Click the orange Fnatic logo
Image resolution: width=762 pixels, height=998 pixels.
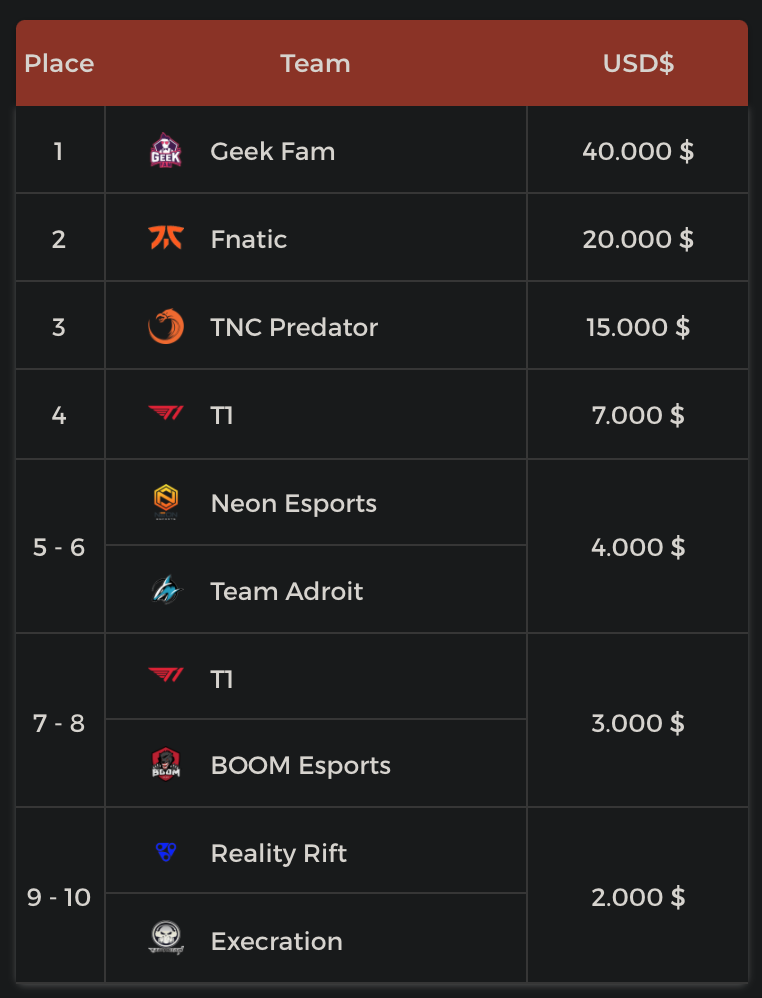tap(166, 239)
